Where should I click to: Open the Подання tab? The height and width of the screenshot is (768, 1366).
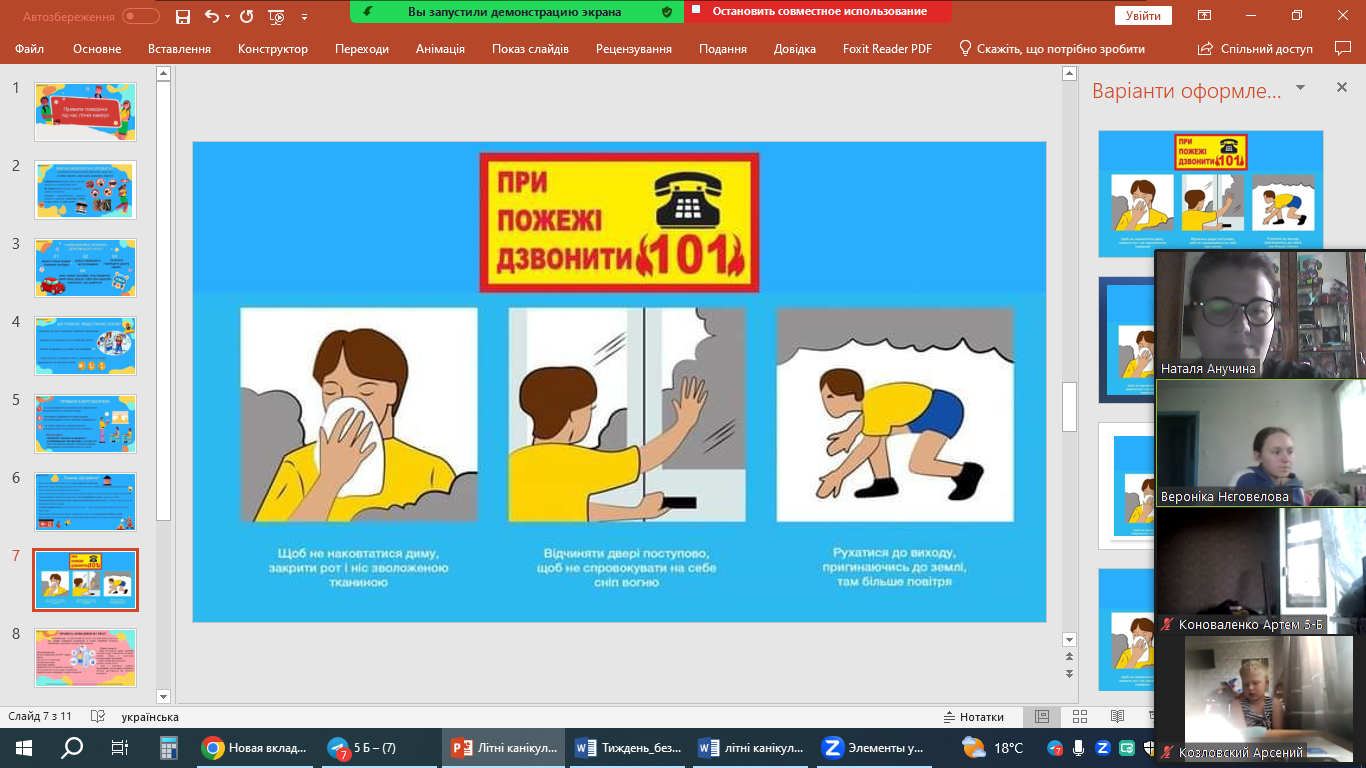click(723, 48)
